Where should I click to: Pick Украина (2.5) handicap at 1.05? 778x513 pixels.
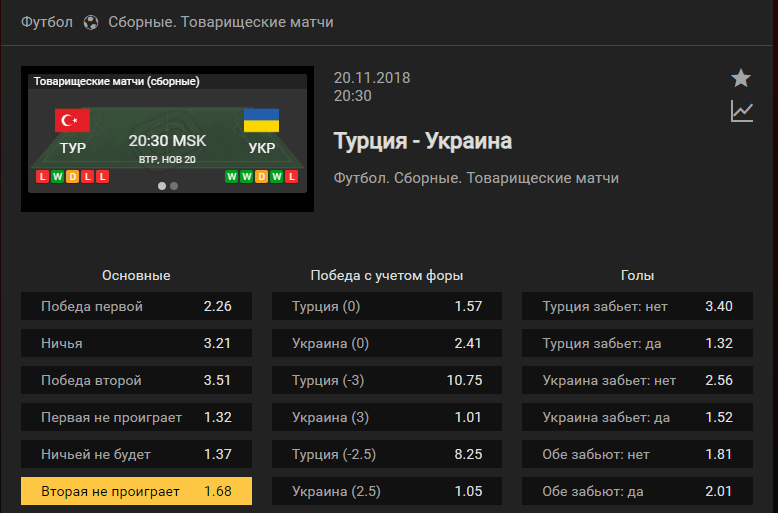pos(387,491)
